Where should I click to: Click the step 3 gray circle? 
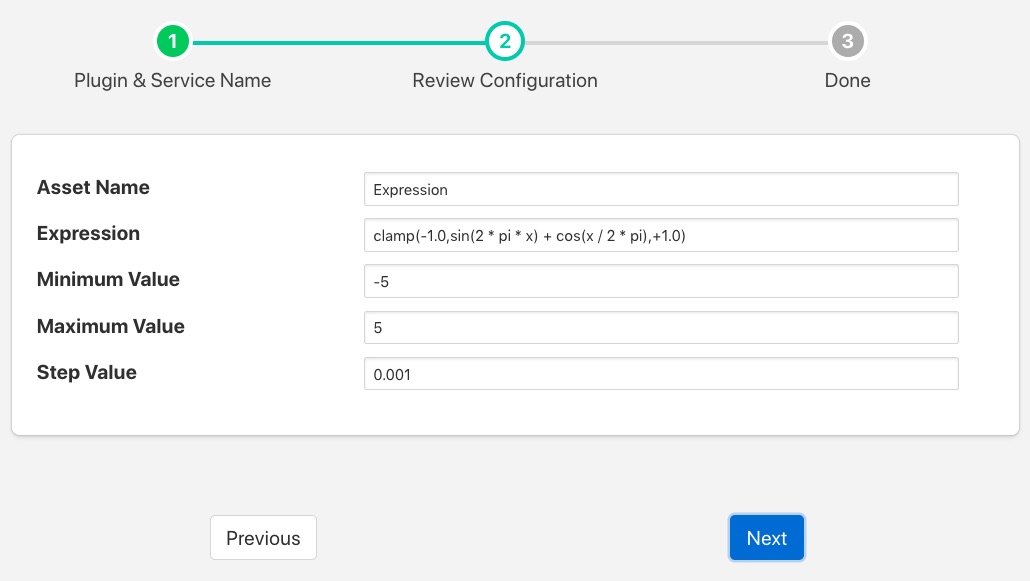coord(847,42)
